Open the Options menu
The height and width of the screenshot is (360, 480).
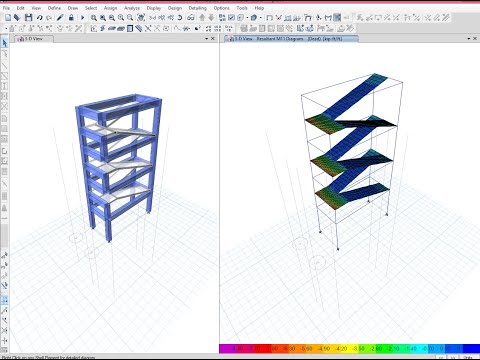tap(222, 8)
